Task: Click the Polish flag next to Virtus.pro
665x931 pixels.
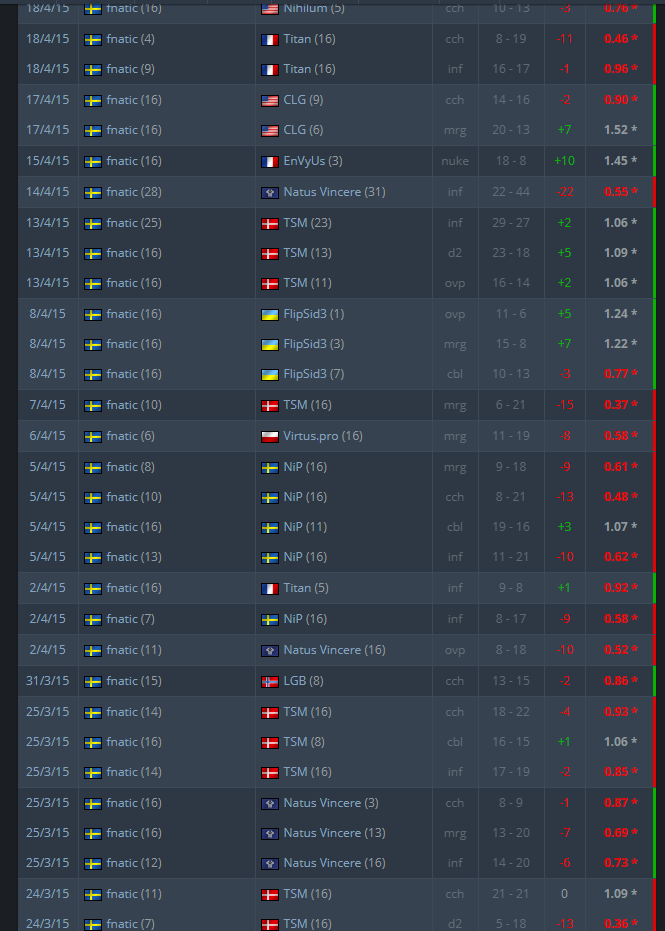Action: (270, 437)
